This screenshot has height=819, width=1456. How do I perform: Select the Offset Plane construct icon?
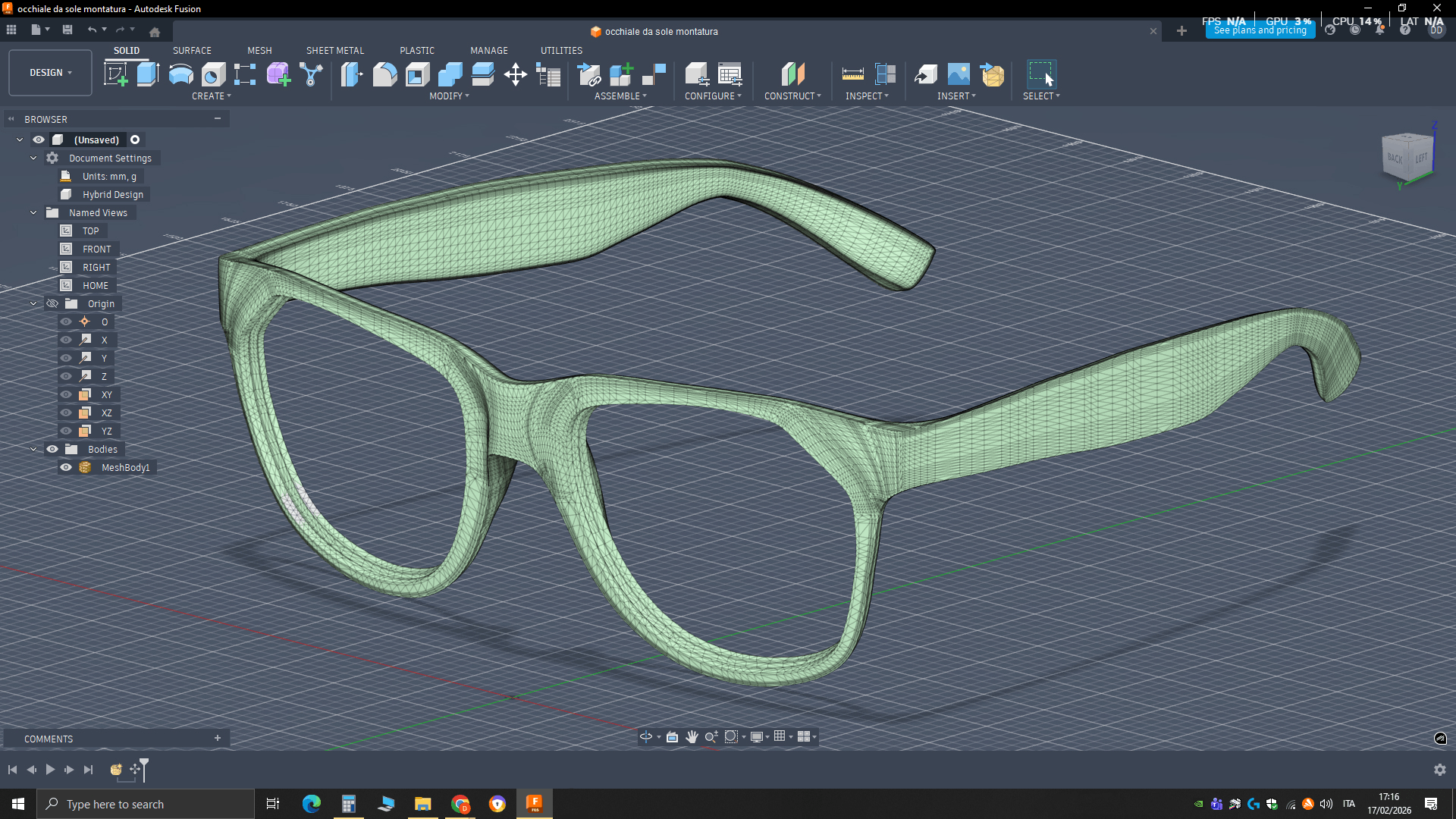click(792, 74)
